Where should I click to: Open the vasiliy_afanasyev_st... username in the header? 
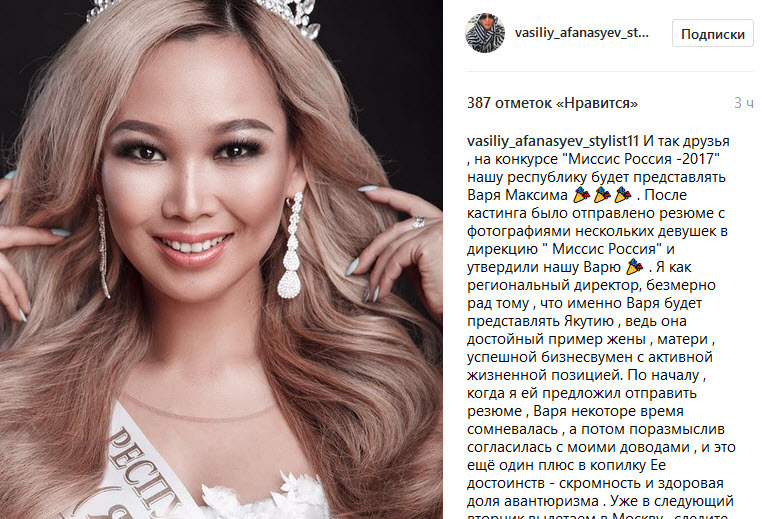tap(582, 33)
